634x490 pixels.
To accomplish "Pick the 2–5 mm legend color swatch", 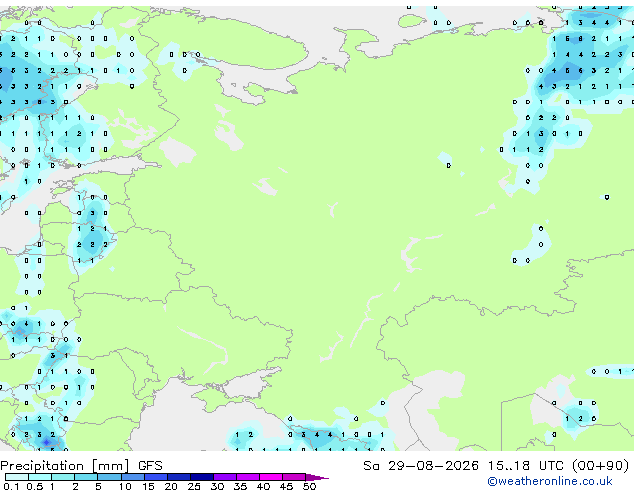I will point(86,477).
